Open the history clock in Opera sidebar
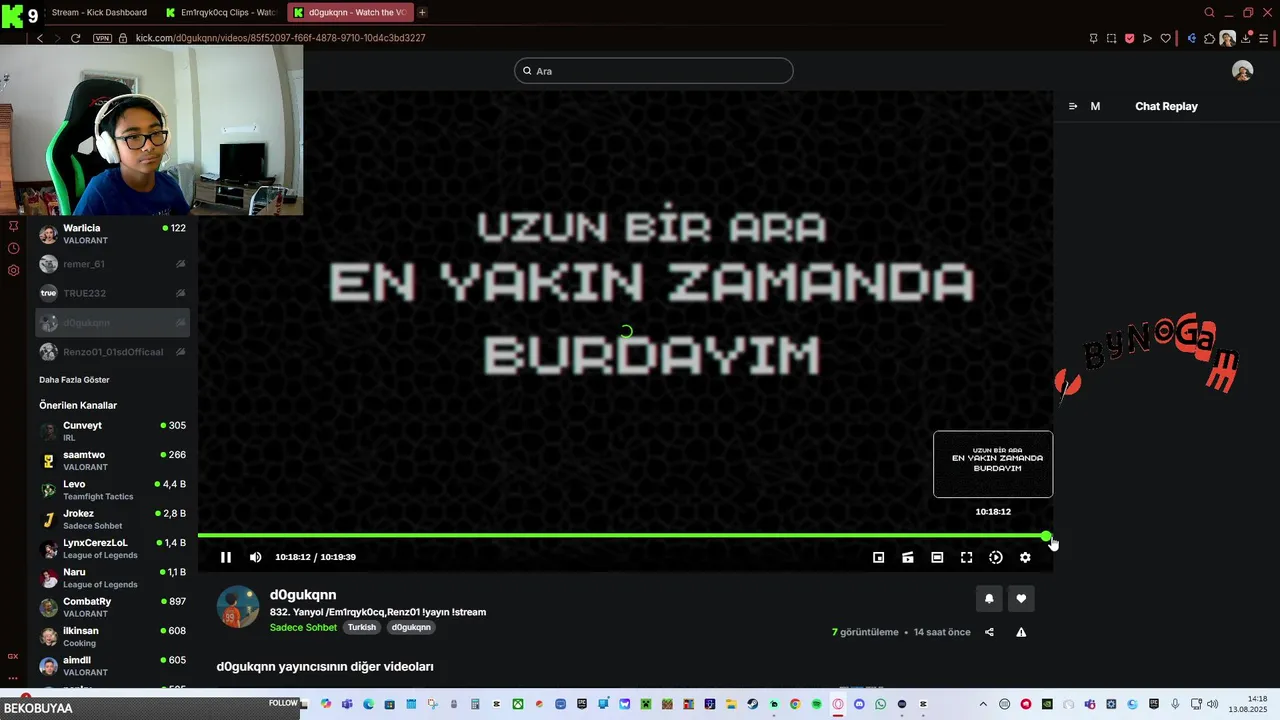This screenshot has width=1280, height=720. click(13, 248)
